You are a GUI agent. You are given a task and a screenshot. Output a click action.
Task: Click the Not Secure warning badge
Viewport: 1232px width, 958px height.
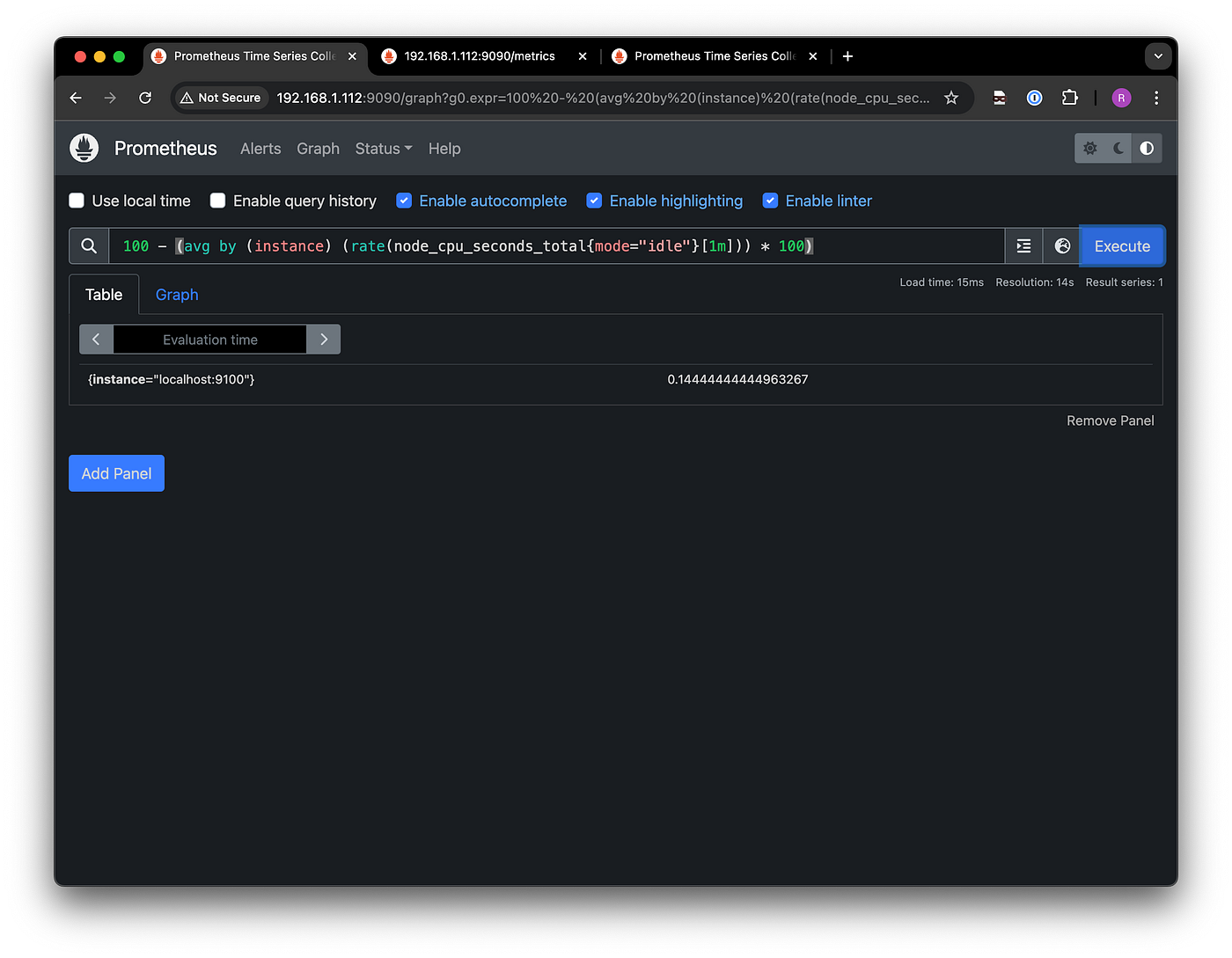[220, 98]
